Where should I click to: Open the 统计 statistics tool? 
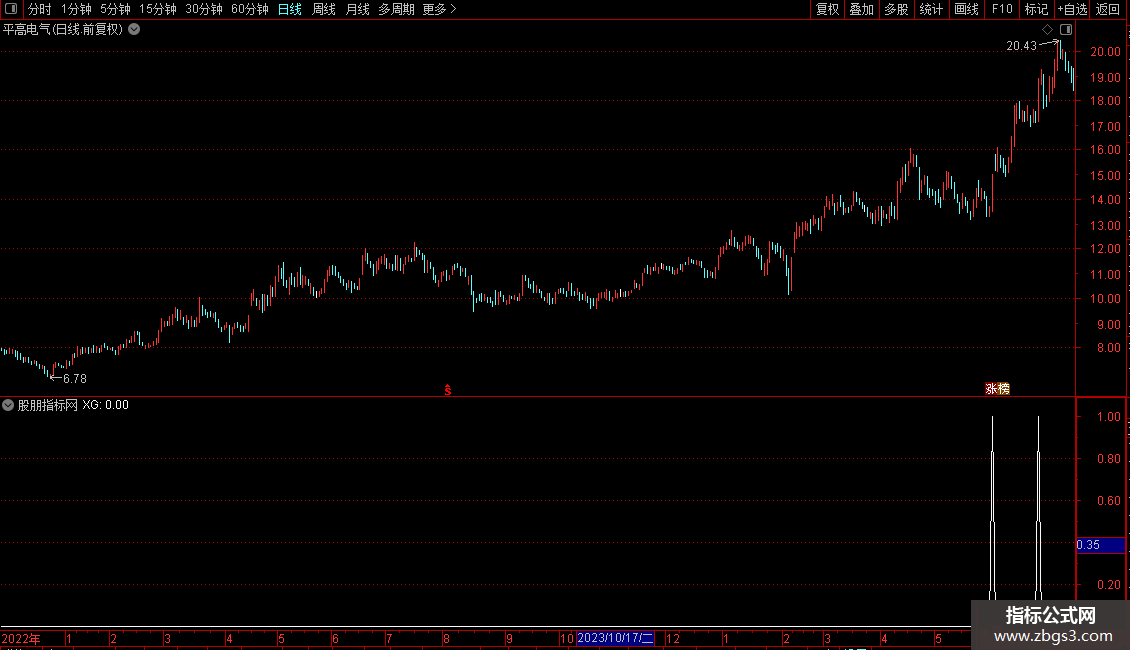coord(931,9)
